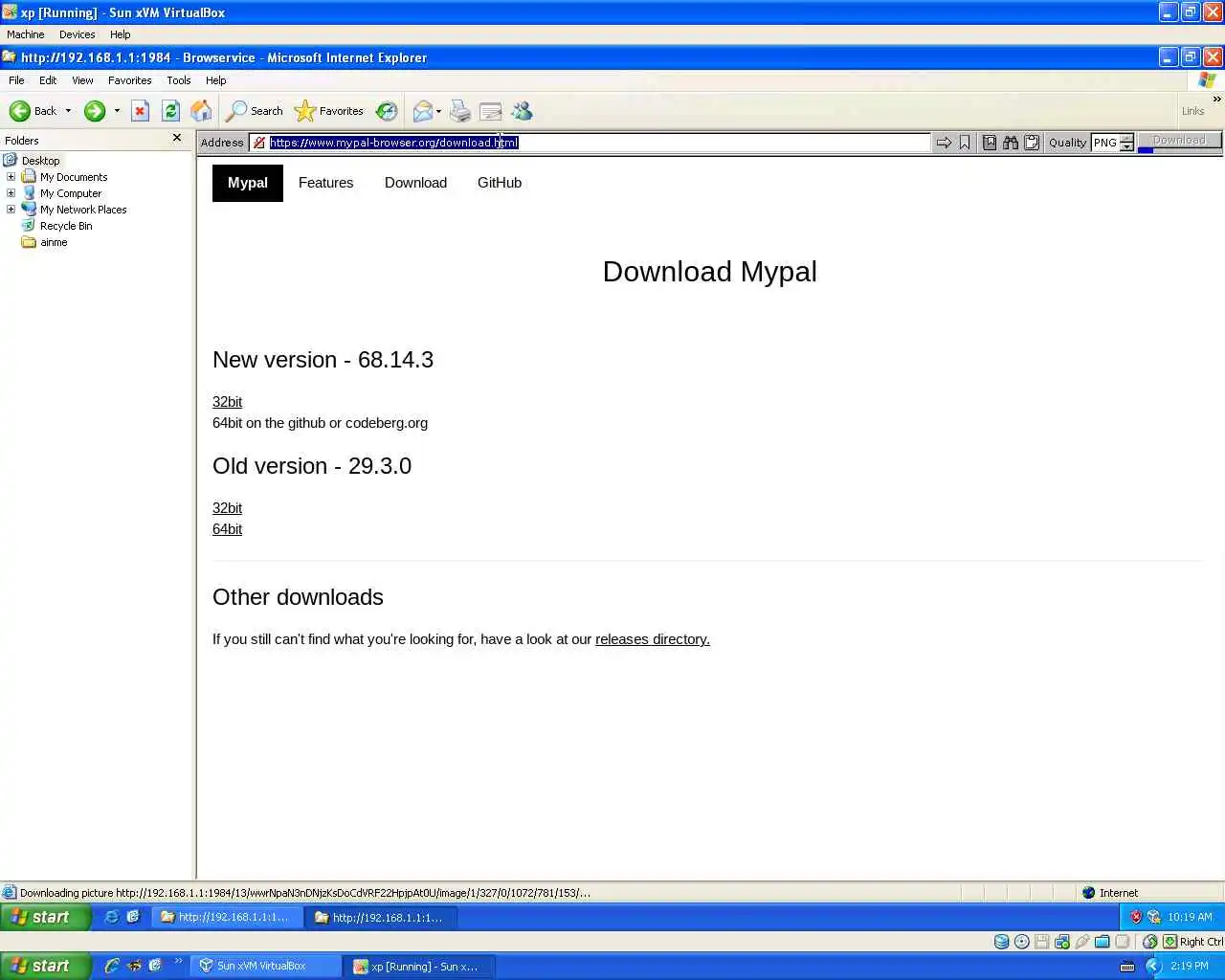Open the Edit menu in Internet Explorer

click(x=48, y=80)
